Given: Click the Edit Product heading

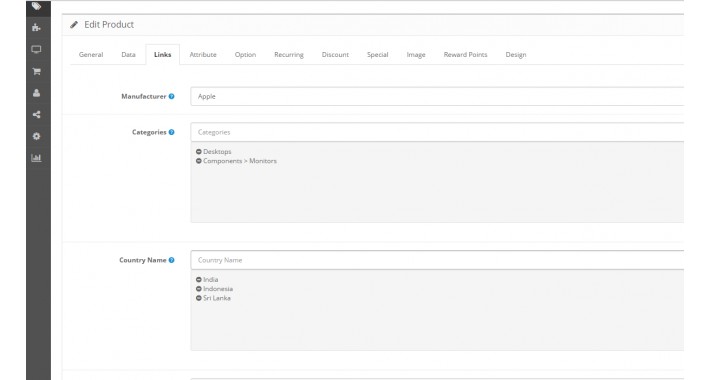Looking at the screenshot, I should click(109, 24).
